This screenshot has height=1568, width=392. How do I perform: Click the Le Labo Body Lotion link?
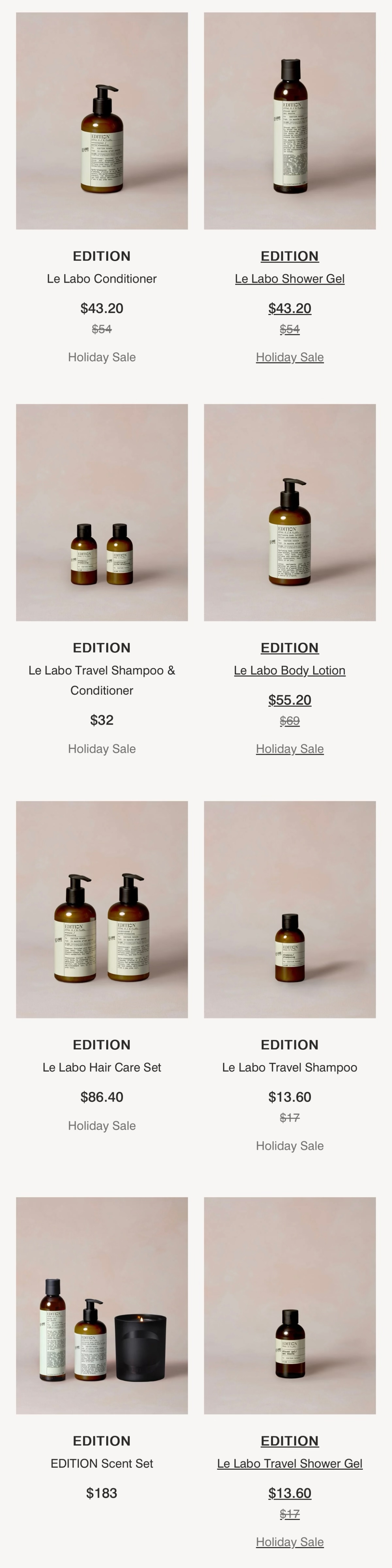290,670
